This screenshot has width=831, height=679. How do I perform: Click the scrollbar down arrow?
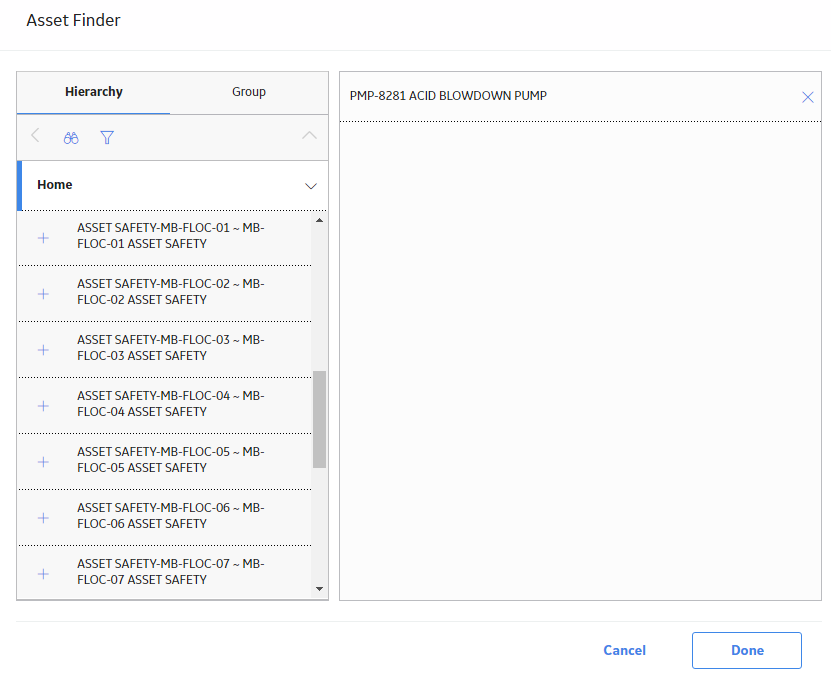coord(319,589)
